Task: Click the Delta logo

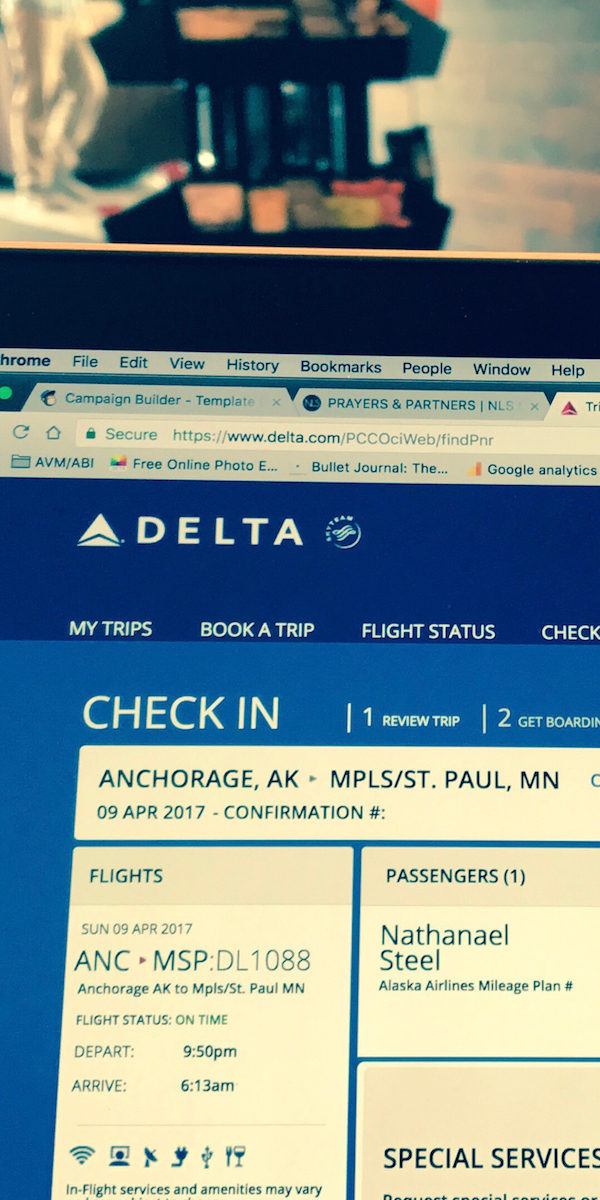Action: point(190,531)
